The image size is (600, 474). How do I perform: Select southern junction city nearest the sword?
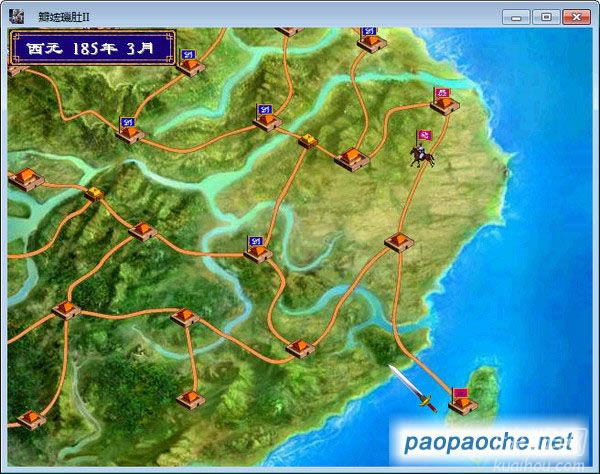pyautogui.click(x=300, y=347)
